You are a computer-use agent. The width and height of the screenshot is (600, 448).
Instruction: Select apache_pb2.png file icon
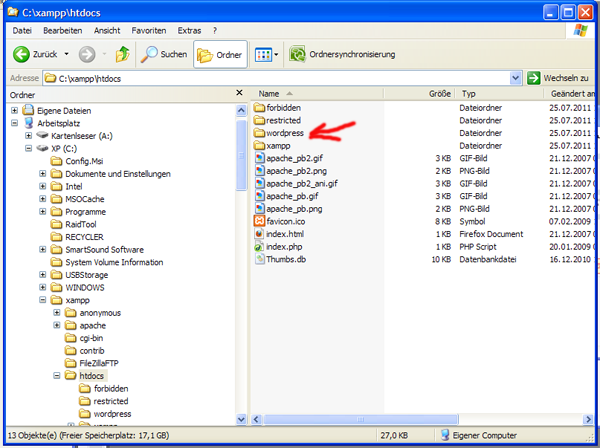click(x=259, y=171)
